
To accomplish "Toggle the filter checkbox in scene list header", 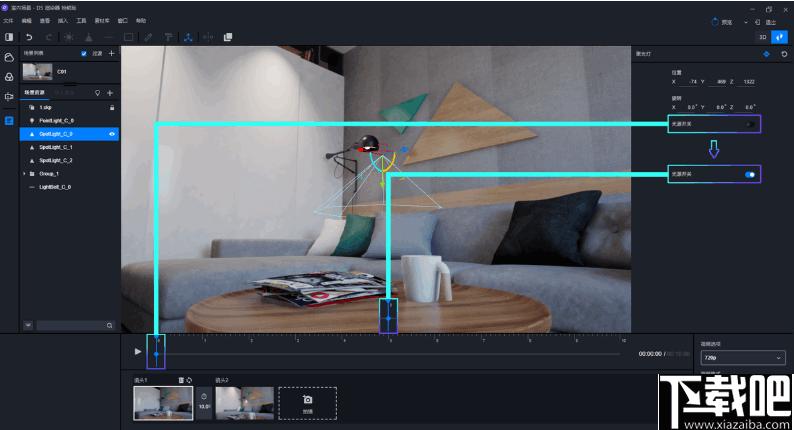I will click(84, 53).
